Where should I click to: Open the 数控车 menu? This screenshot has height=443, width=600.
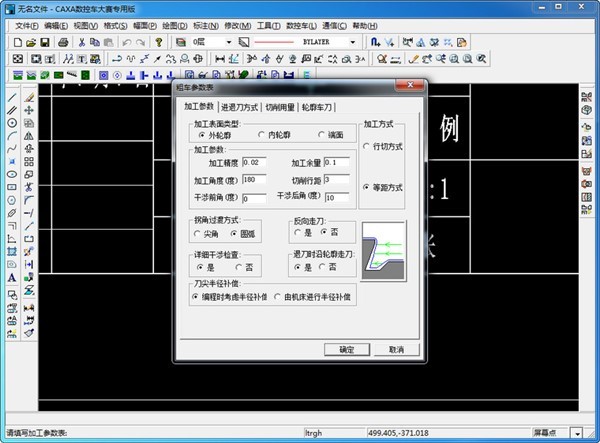298,25
